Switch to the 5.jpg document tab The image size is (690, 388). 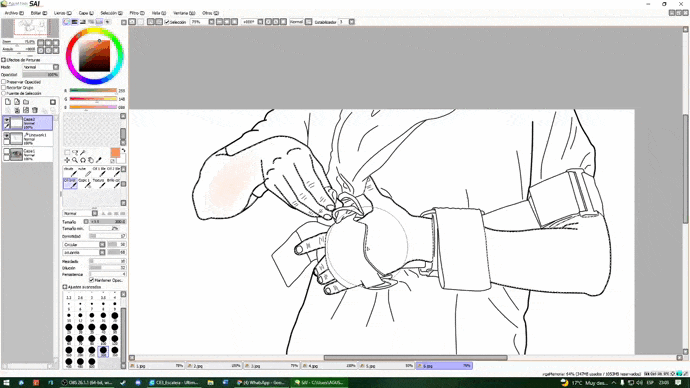(x=387, y=366)
